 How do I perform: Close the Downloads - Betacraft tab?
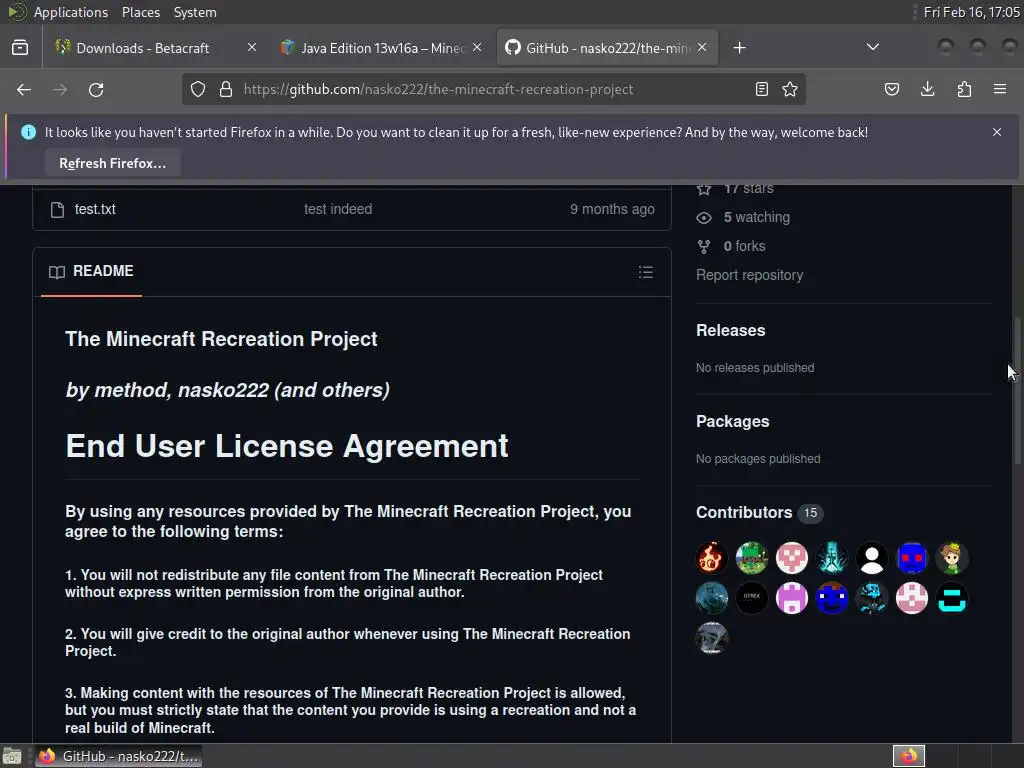coord(252,48)
